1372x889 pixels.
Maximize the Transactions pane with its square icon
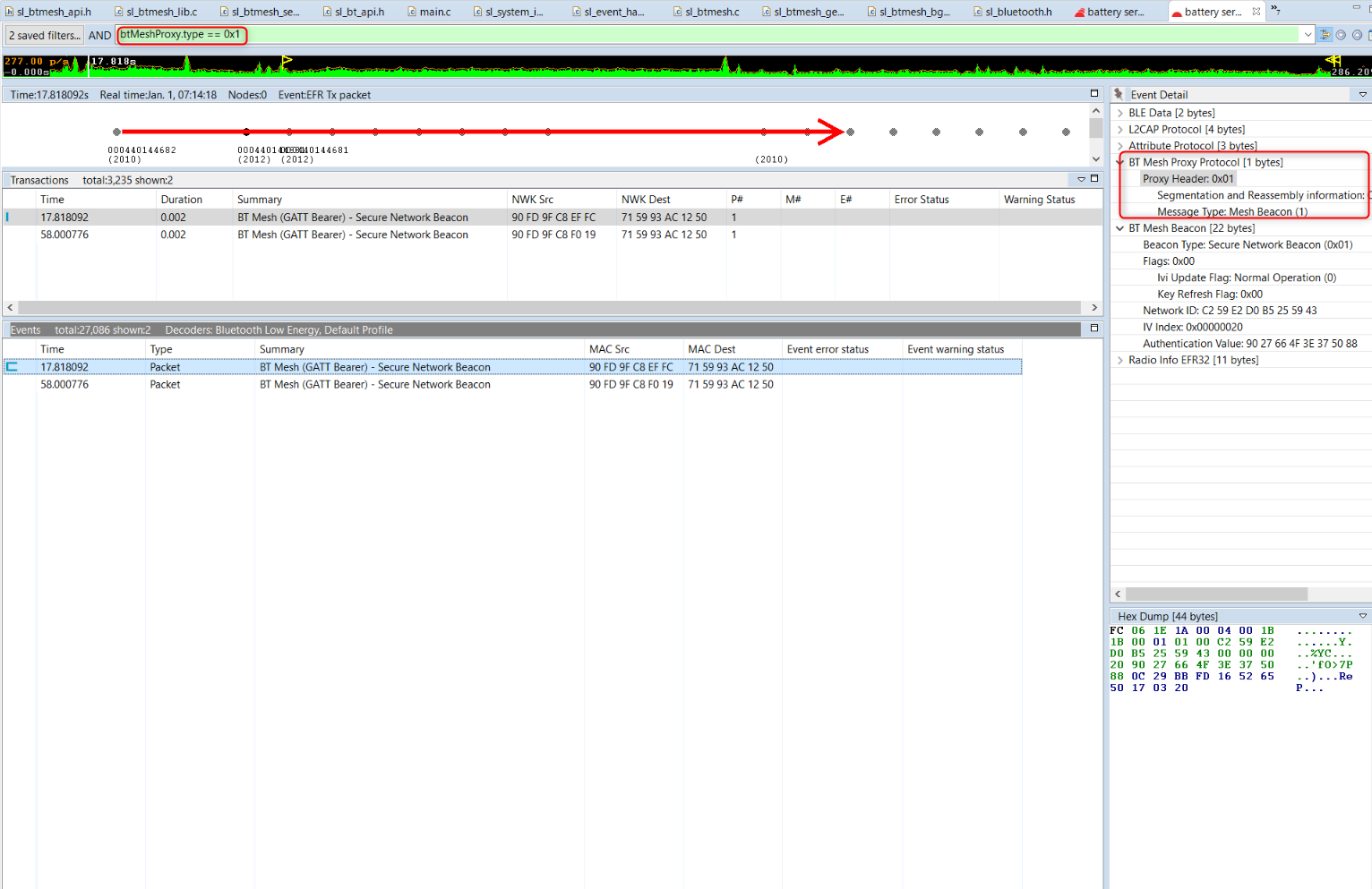[x=1094, y=179]
